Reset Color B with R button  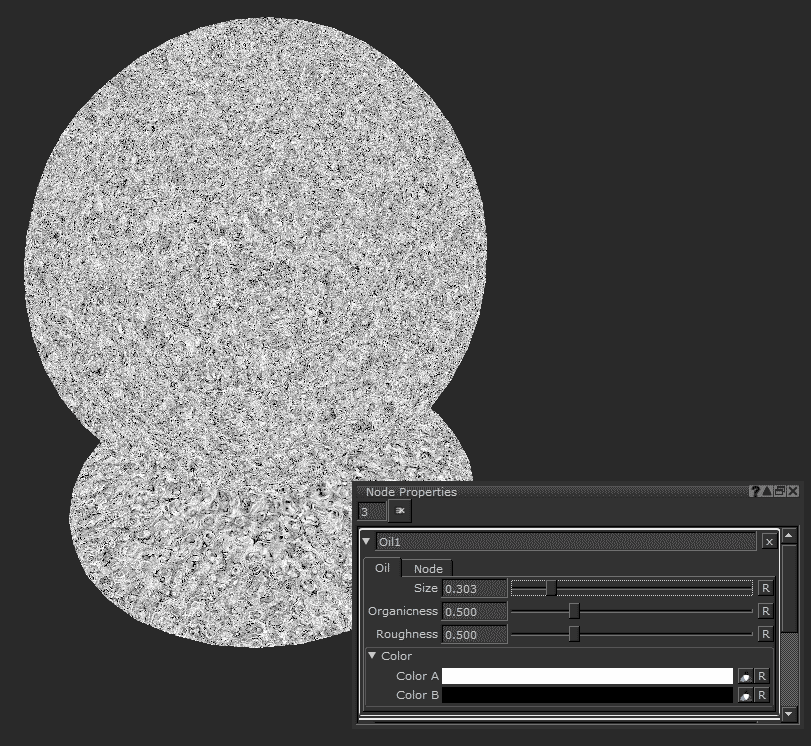coord(761,695)
